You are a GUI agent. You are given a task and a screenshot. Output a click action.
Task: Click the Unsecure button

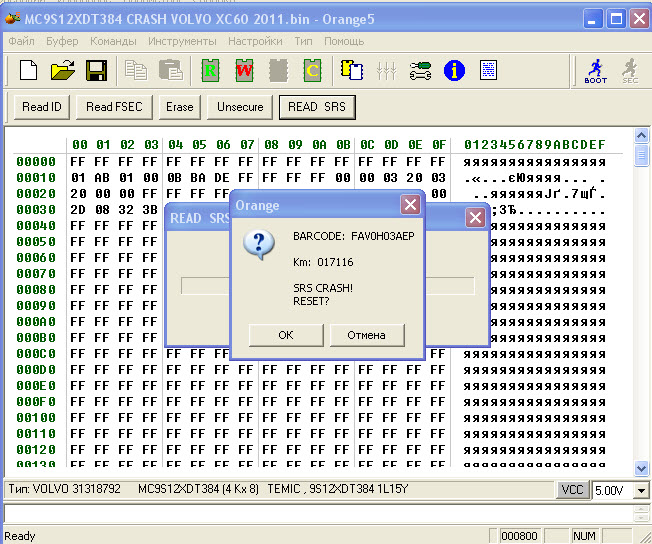pyautogui.click(x=240, y=107)
